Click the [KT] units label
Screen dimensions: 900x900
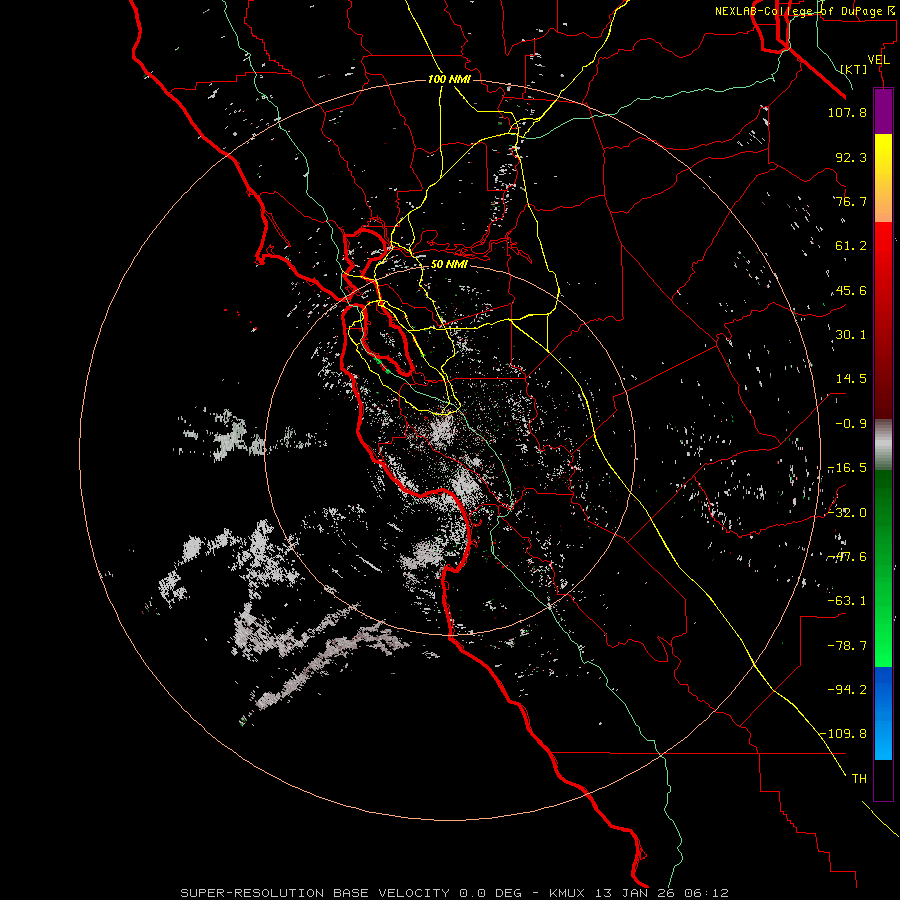(854, 69)
